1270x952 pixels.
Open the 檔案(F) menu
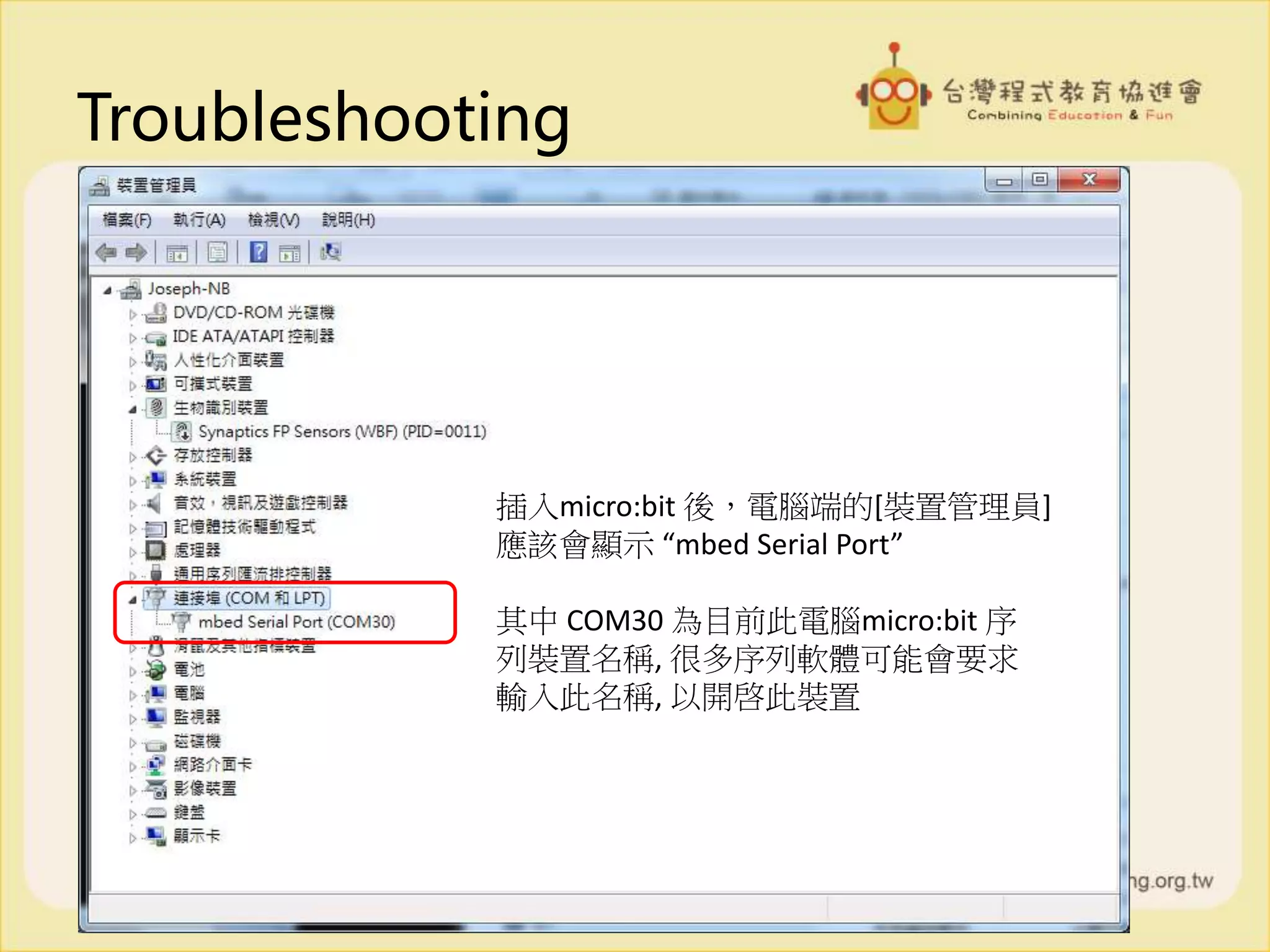[127, 220]
